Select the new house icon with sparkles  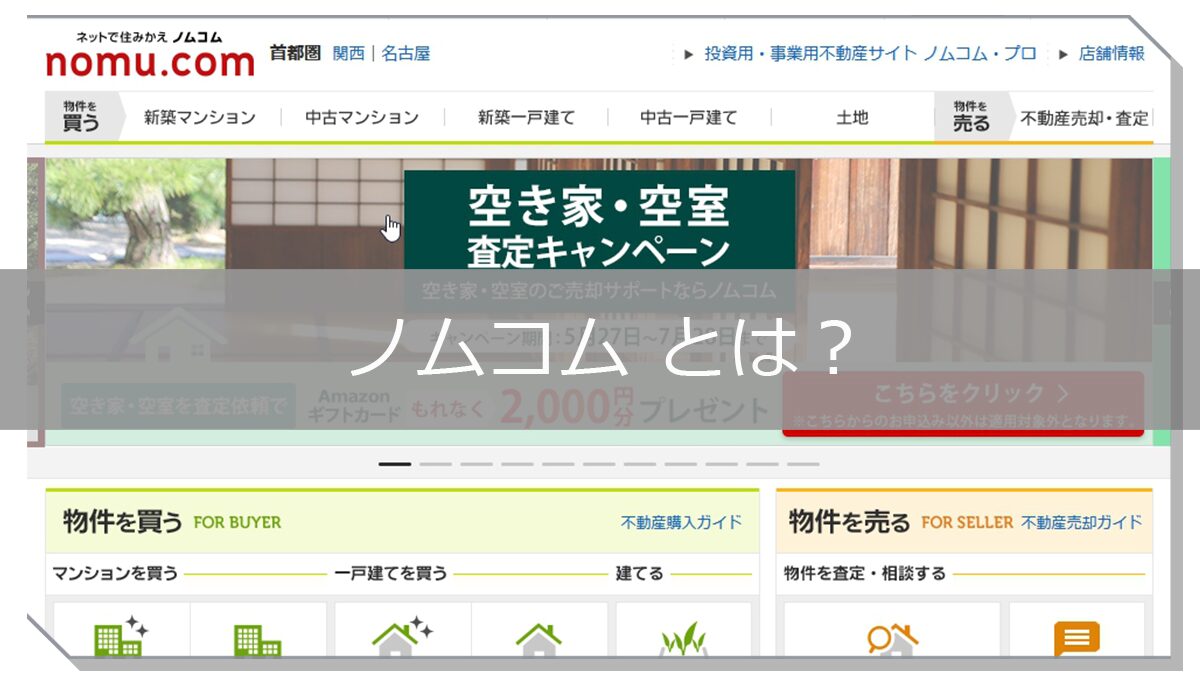click(x=402, y=636)
